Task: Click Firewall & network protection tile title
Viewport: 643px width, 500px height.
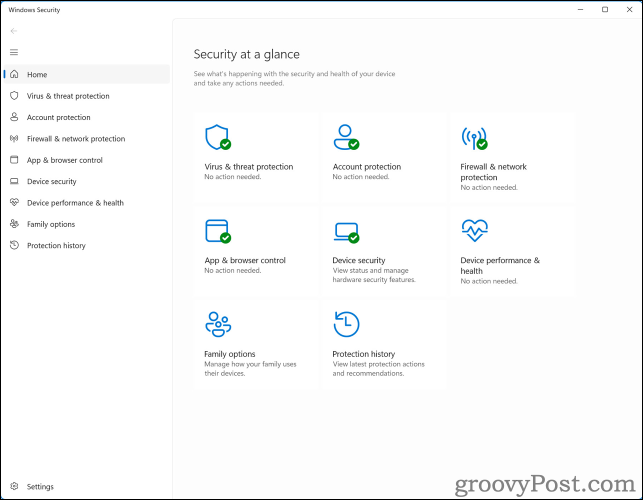Action: [x=493, y=172]
